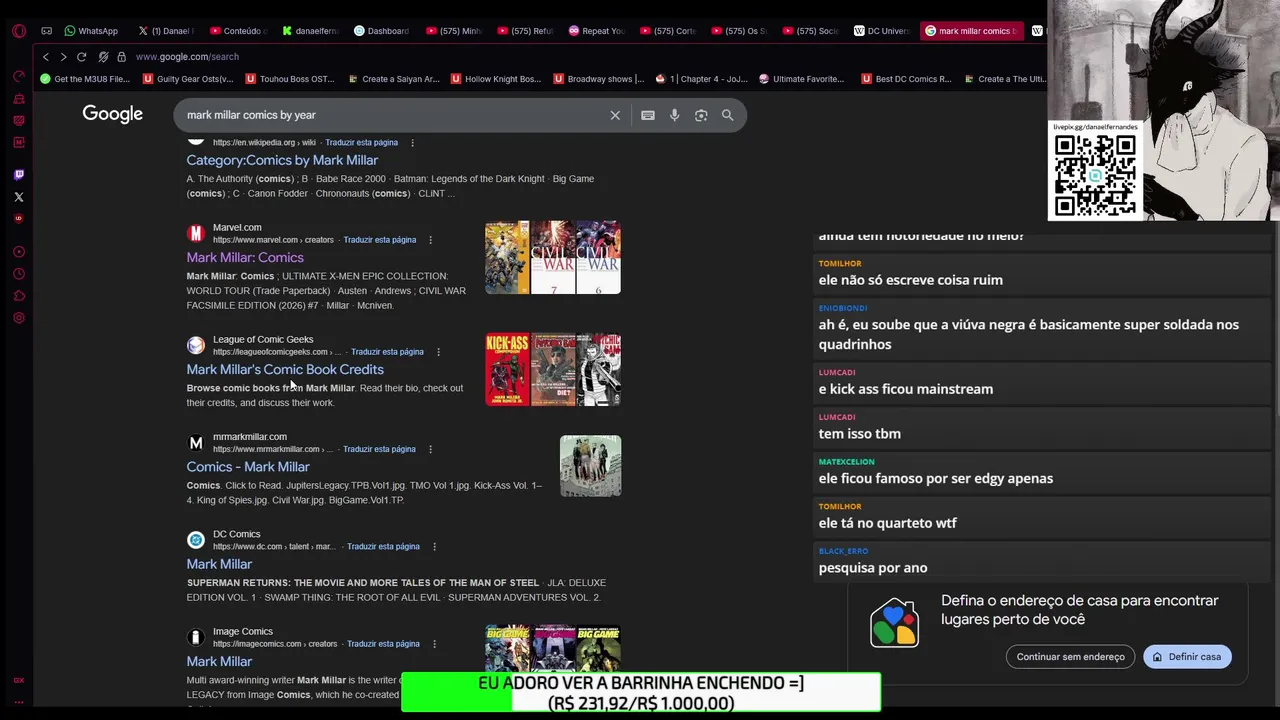Open more options for the DC Comics result
This screenshot has height=720, width=1280.
434,547
